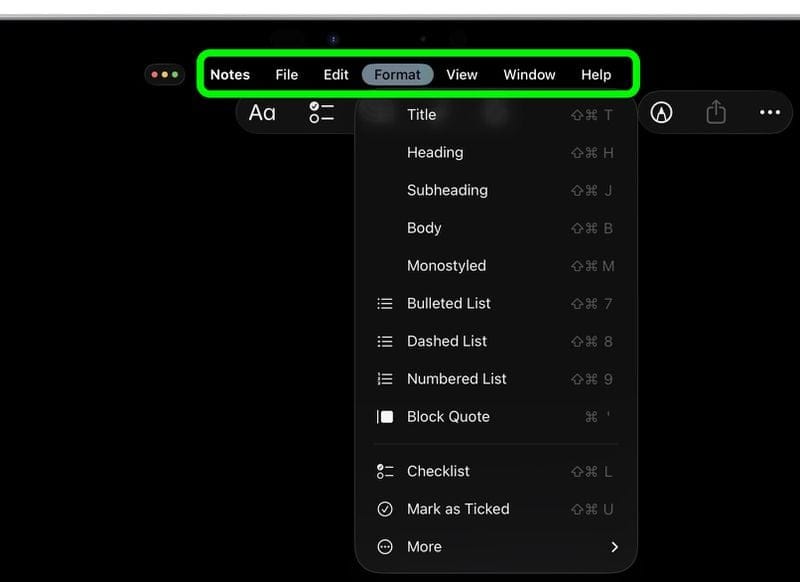Choose the Title text style
Viewport: 800px width, 582px height.
click(x=421, y=115)
